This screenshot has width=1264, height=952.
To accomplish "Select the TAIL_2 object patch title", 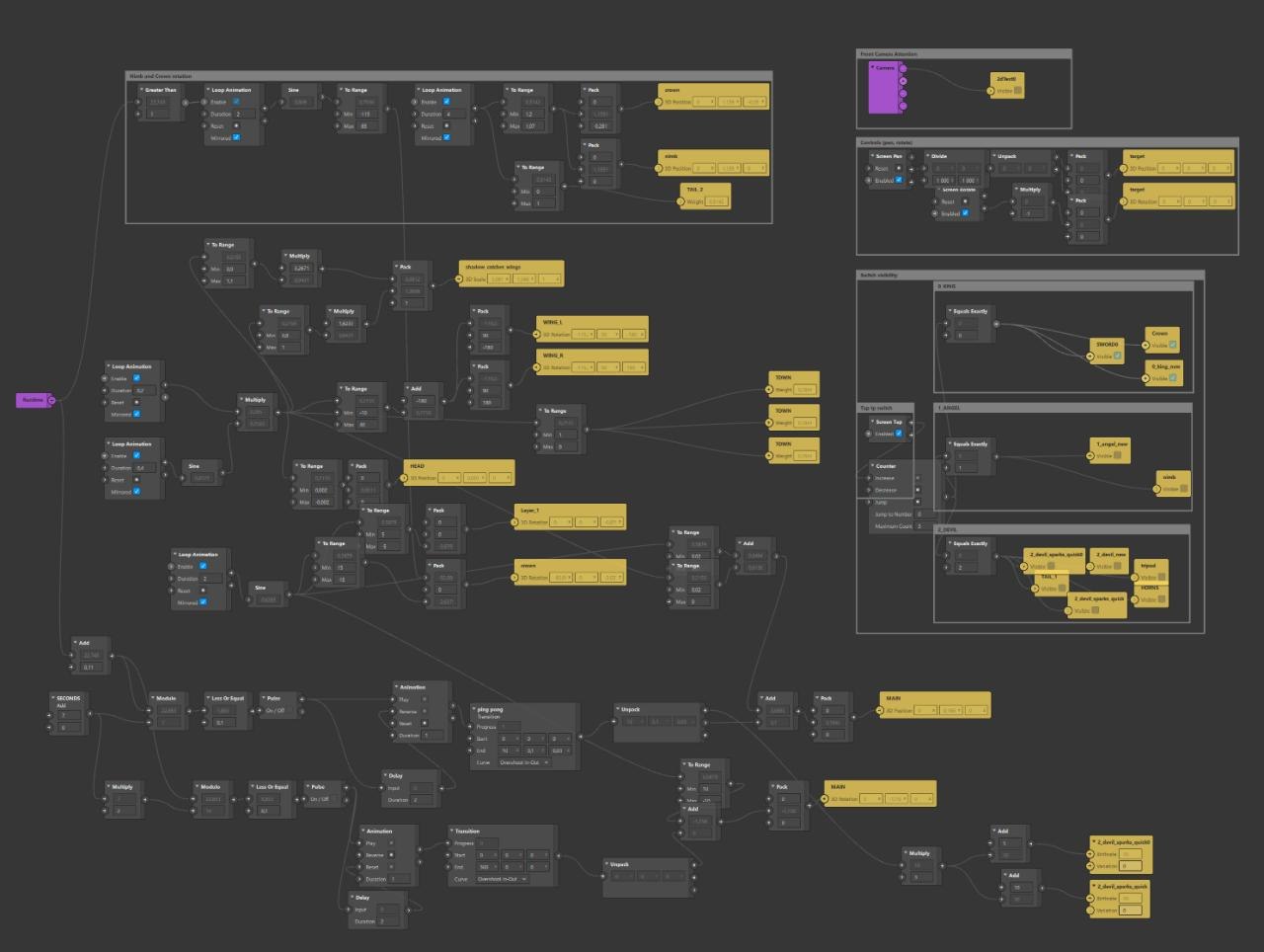I will pos(695,190).
